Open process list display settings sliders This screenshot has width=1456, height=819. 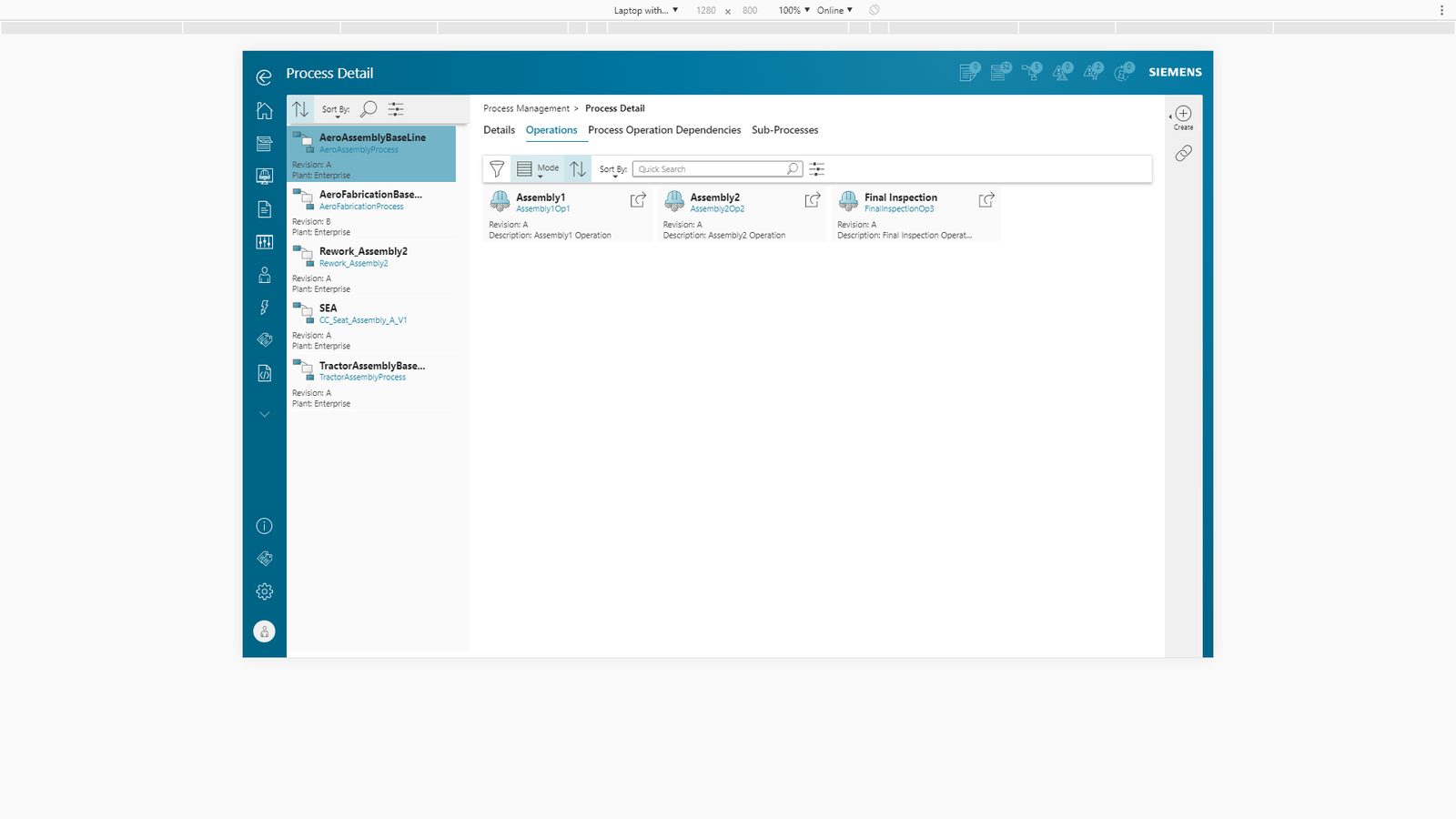click(x=396, y=109)
